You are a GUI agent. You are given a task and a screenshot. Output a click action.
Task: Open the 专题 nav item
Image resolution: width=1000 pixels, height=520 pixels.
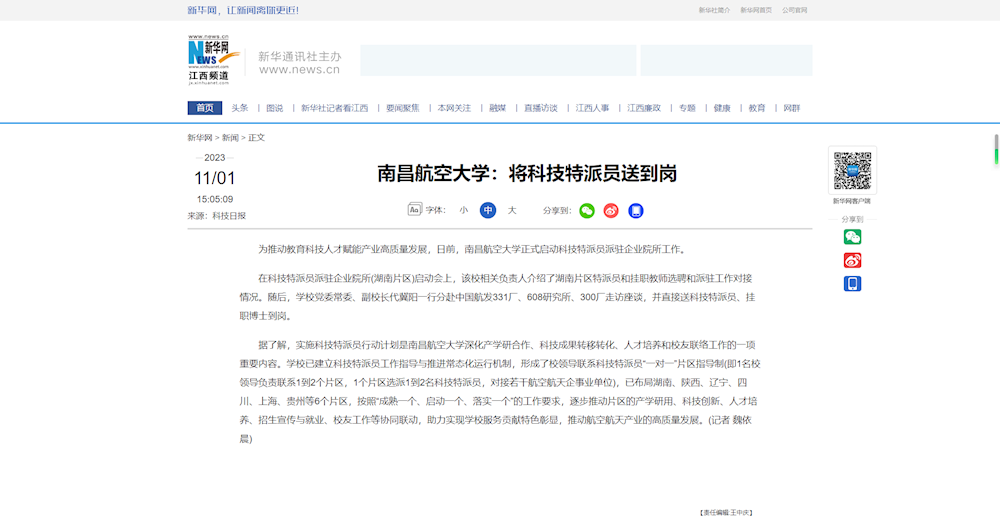(x=688, y=108)
